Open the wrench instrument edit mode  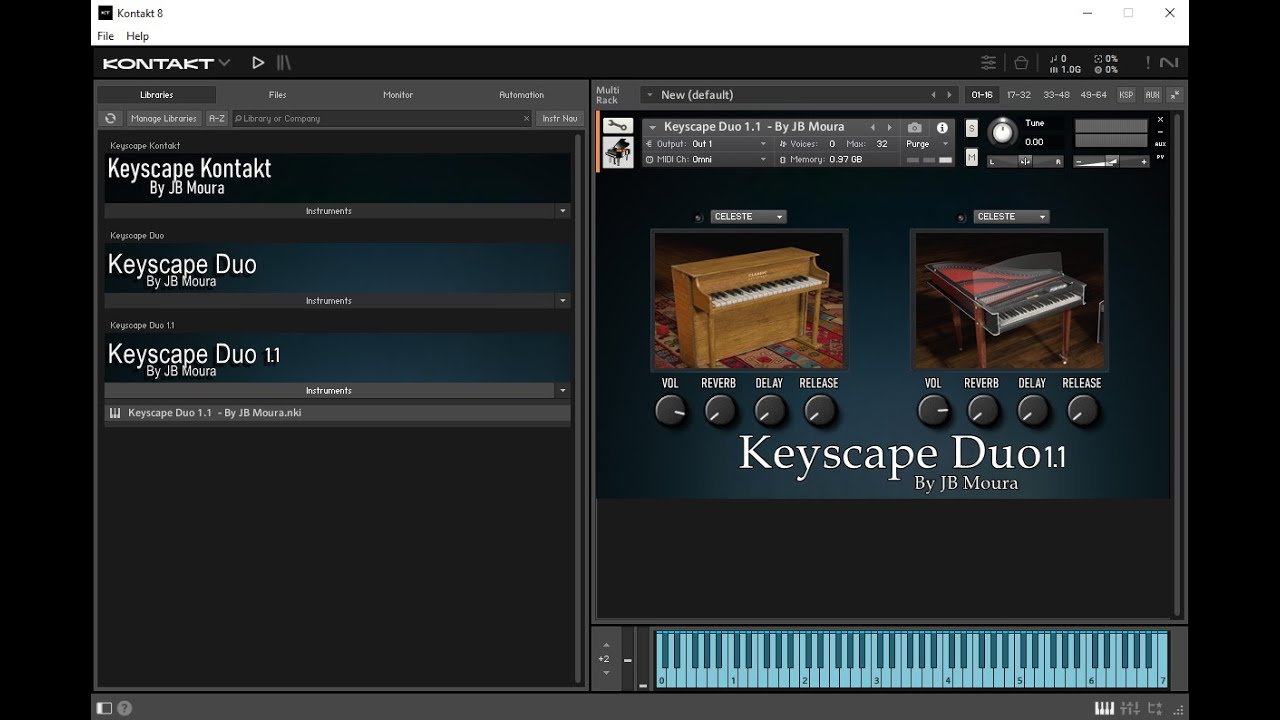[618, 126]
